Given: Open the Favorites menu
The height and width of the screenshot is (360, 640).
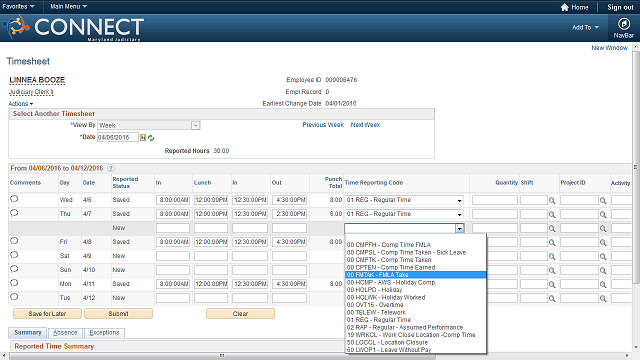Looking at the screenshot, I should pyautogui.click(x=18, y=7).
